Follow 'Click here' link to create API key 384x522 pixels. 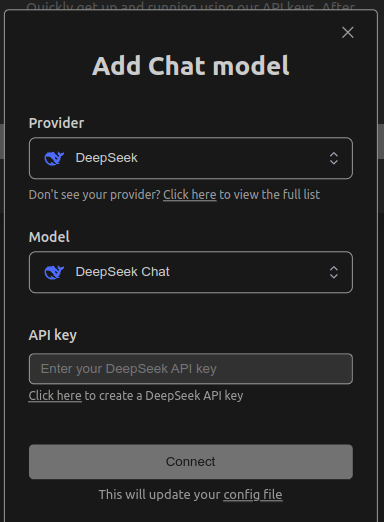55,396
